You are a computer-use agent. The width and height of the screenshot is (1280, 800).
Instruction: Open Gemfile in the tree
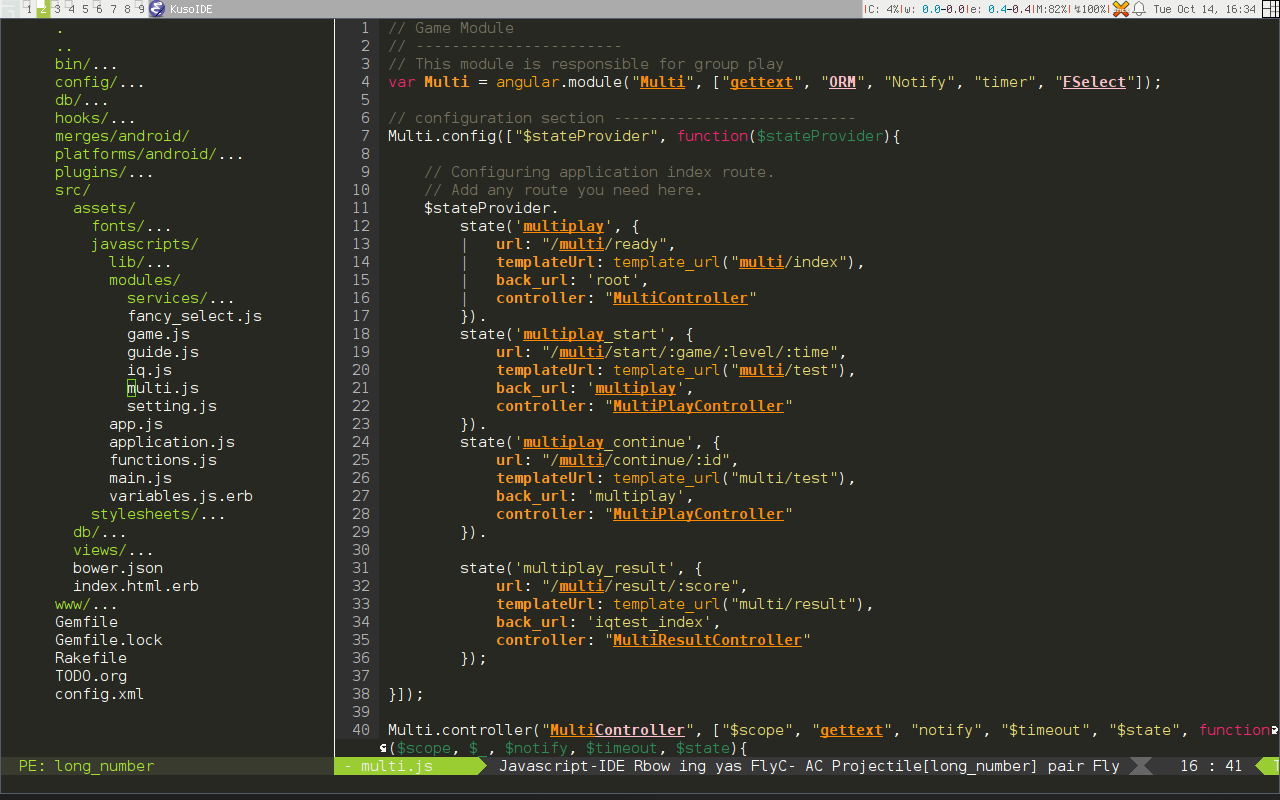coord(86,622)
